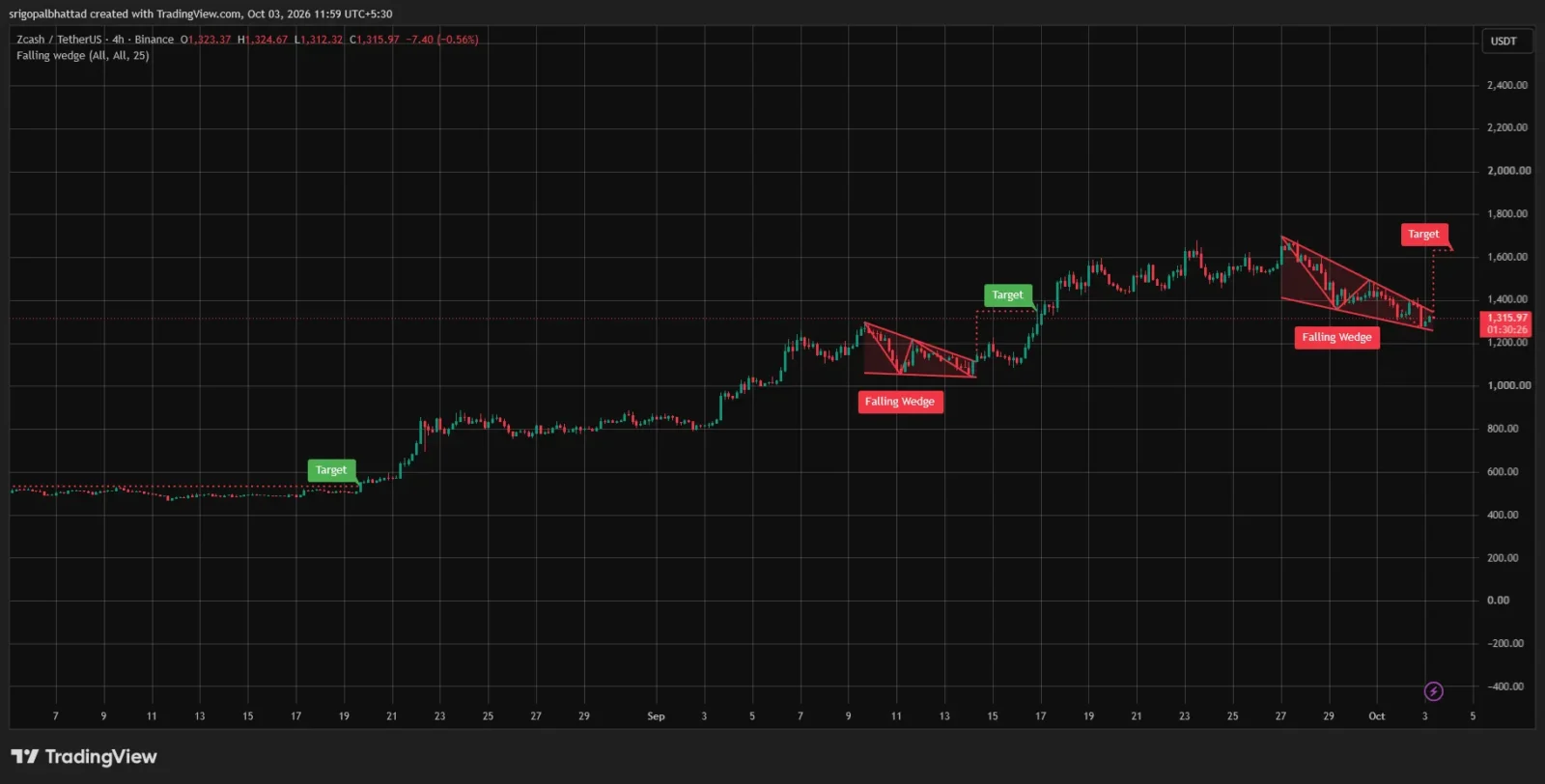Screen dimensions: 1545x784
Task: Click the Falling Wedge label near Sep 11
Action: tap(900, 402)
